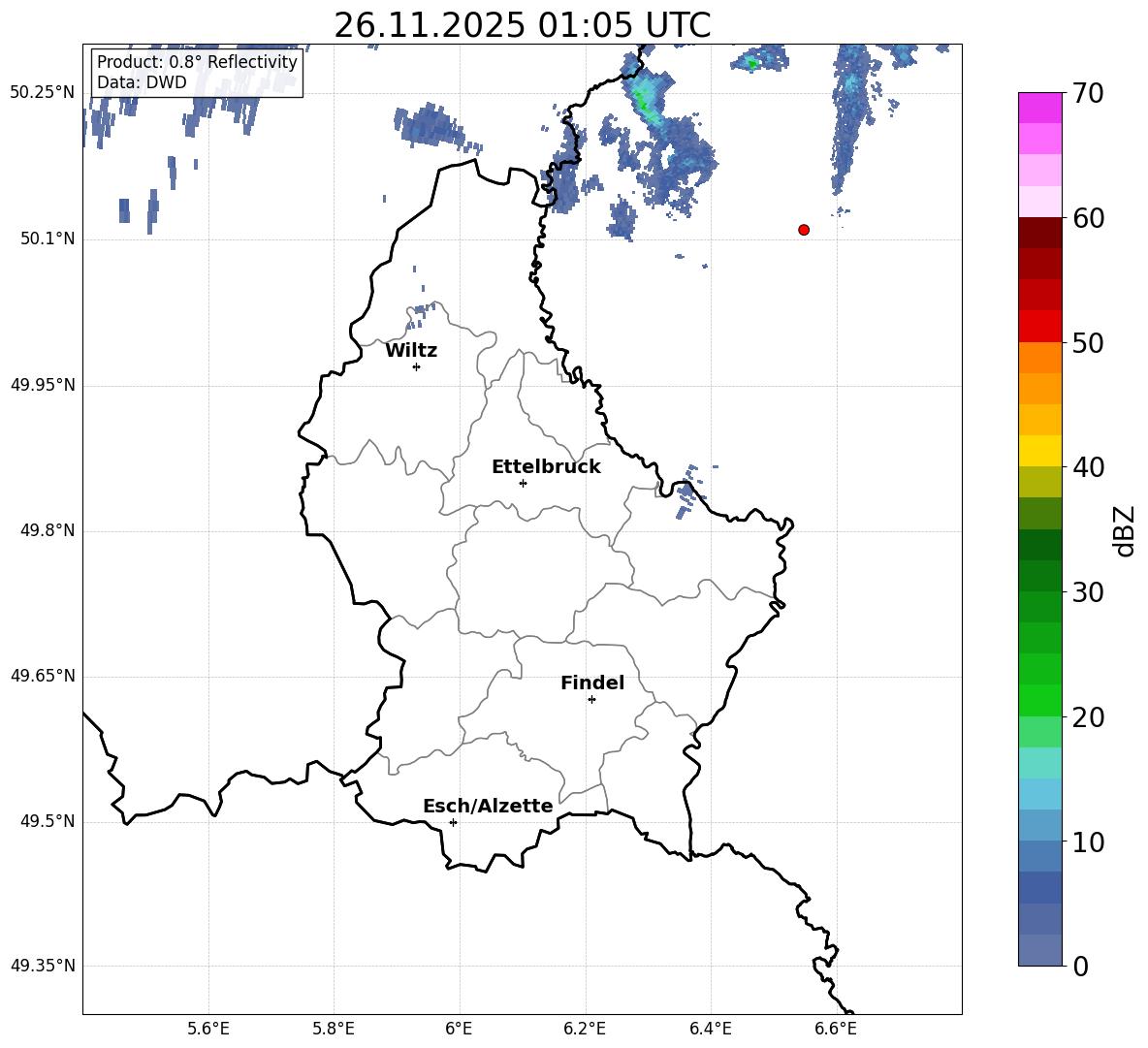
Task: Click the bright red swatch just above 50 dBZ
Action: click(1040, 327)
